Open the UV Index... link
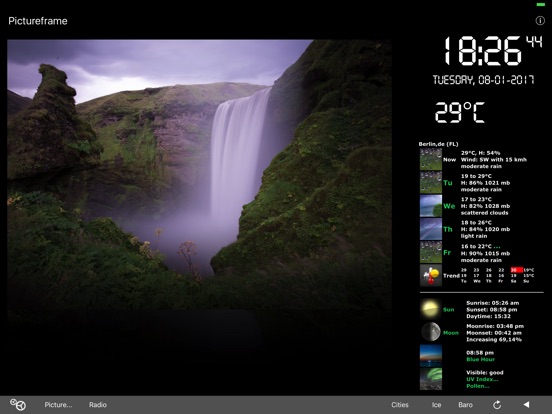552x414 pixels. 482,379
